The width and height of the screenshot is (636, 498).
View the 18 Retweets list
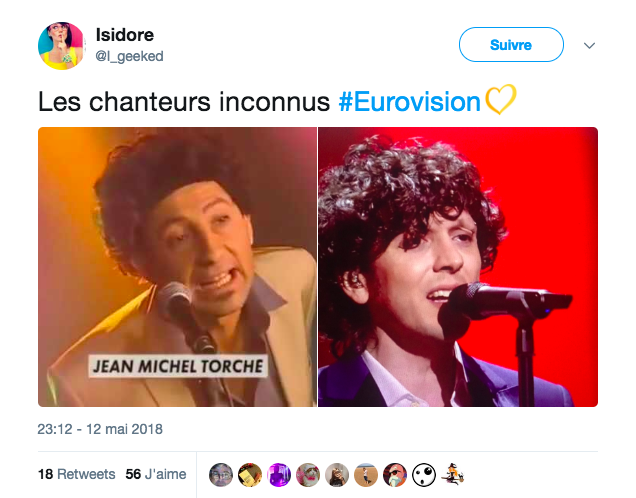(x=77, y=474)
